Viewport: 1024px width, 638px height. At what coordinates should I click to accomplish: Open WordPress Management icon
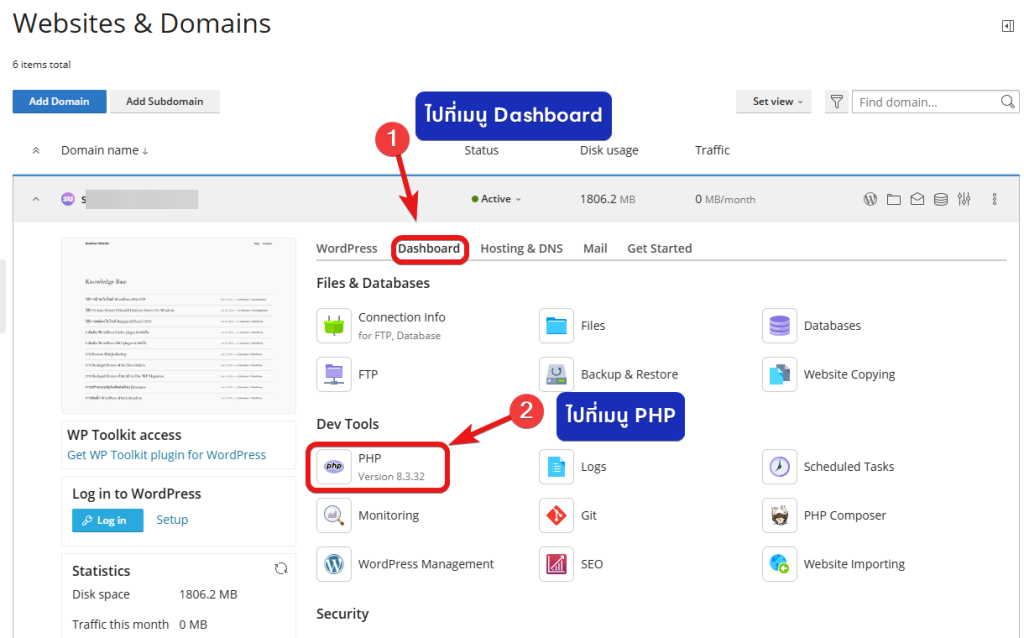pyautogui.click(x=334, y=564)
